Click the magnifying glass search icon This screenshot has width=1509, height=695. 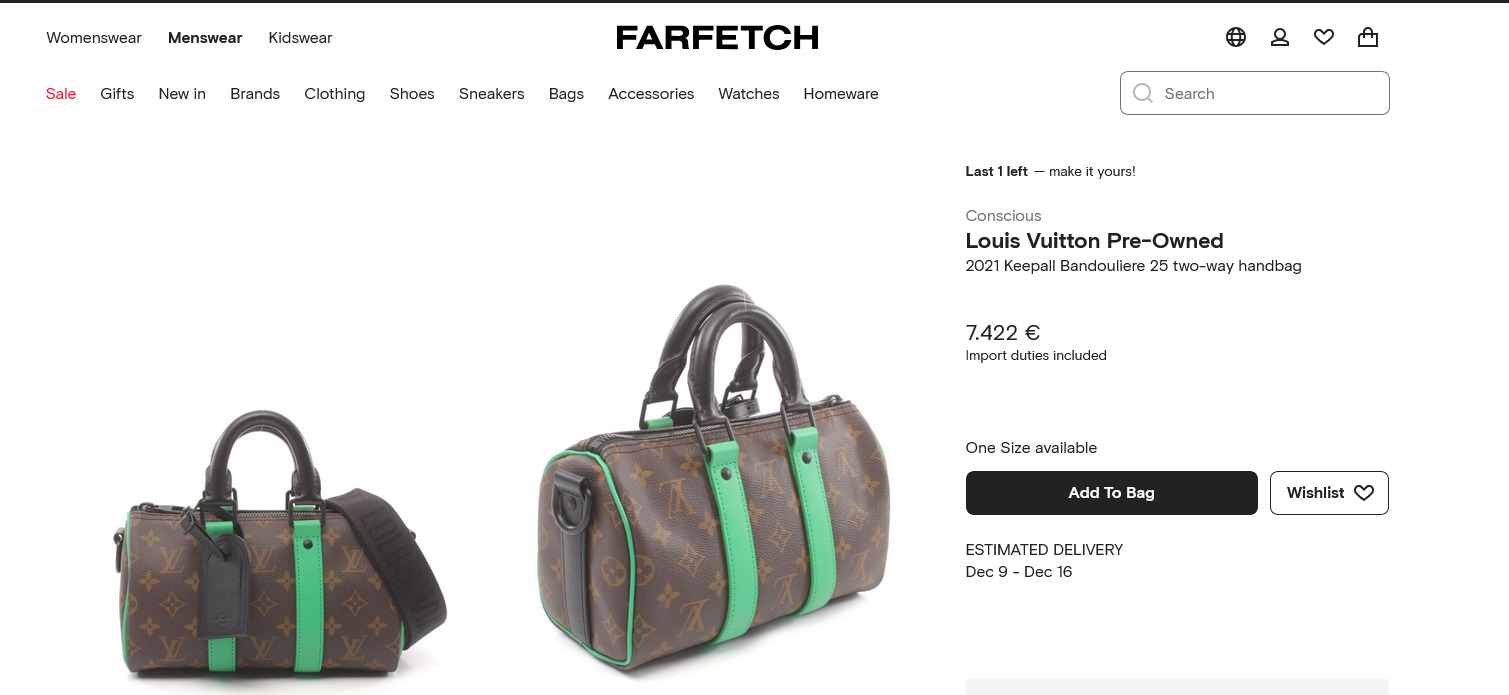point(1143,93)
